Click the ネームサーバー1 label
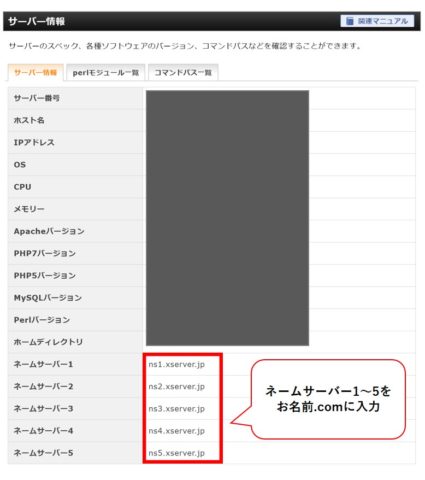The image size is (425, 480). pyautogui.click(x=43, y=364)
